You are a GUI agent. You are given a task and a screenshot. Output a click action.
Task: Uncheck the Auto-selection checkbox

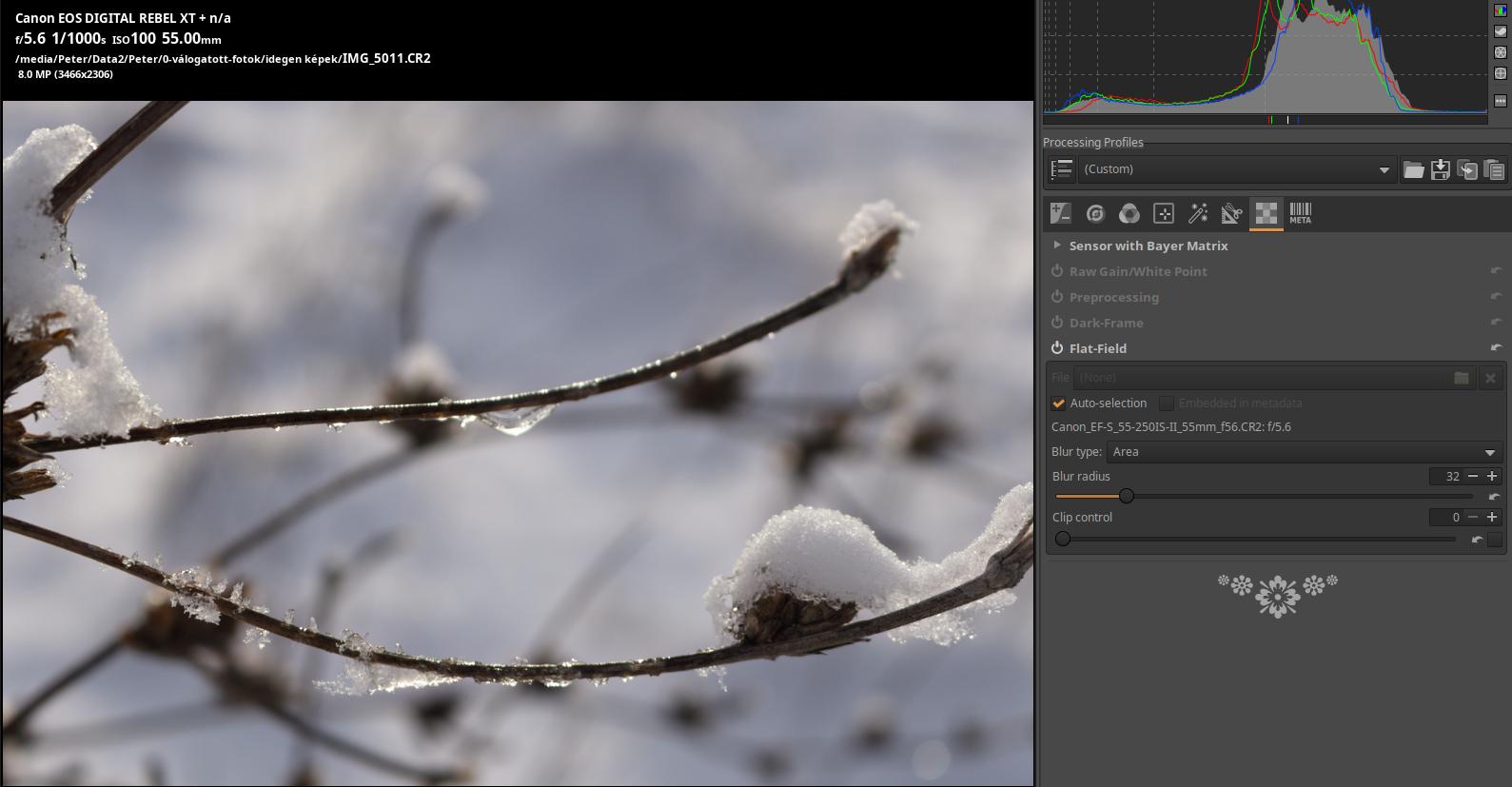point(1059,403)
